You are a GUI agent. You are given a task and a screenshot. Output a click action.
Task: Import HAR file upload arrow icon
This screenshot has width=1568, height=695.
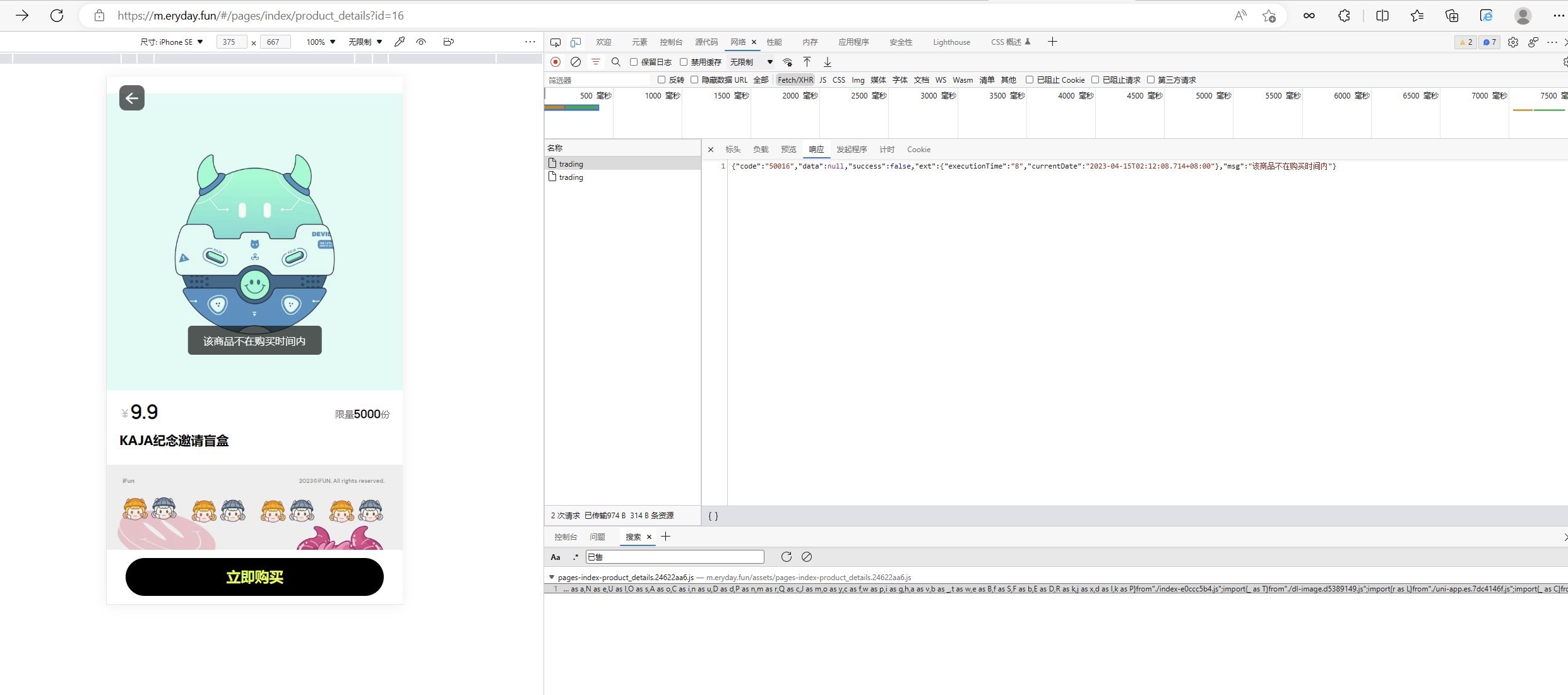click(807, 62)
